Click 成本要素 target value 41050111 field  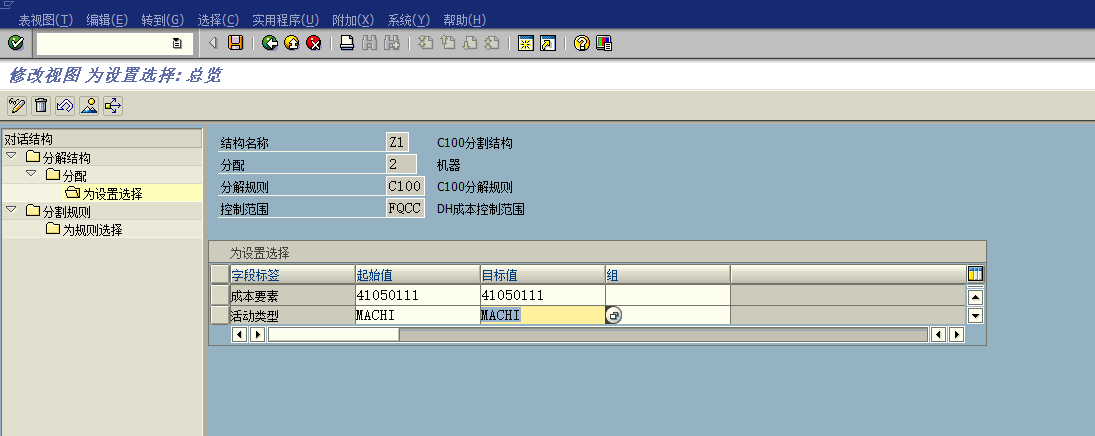[543, 296]
